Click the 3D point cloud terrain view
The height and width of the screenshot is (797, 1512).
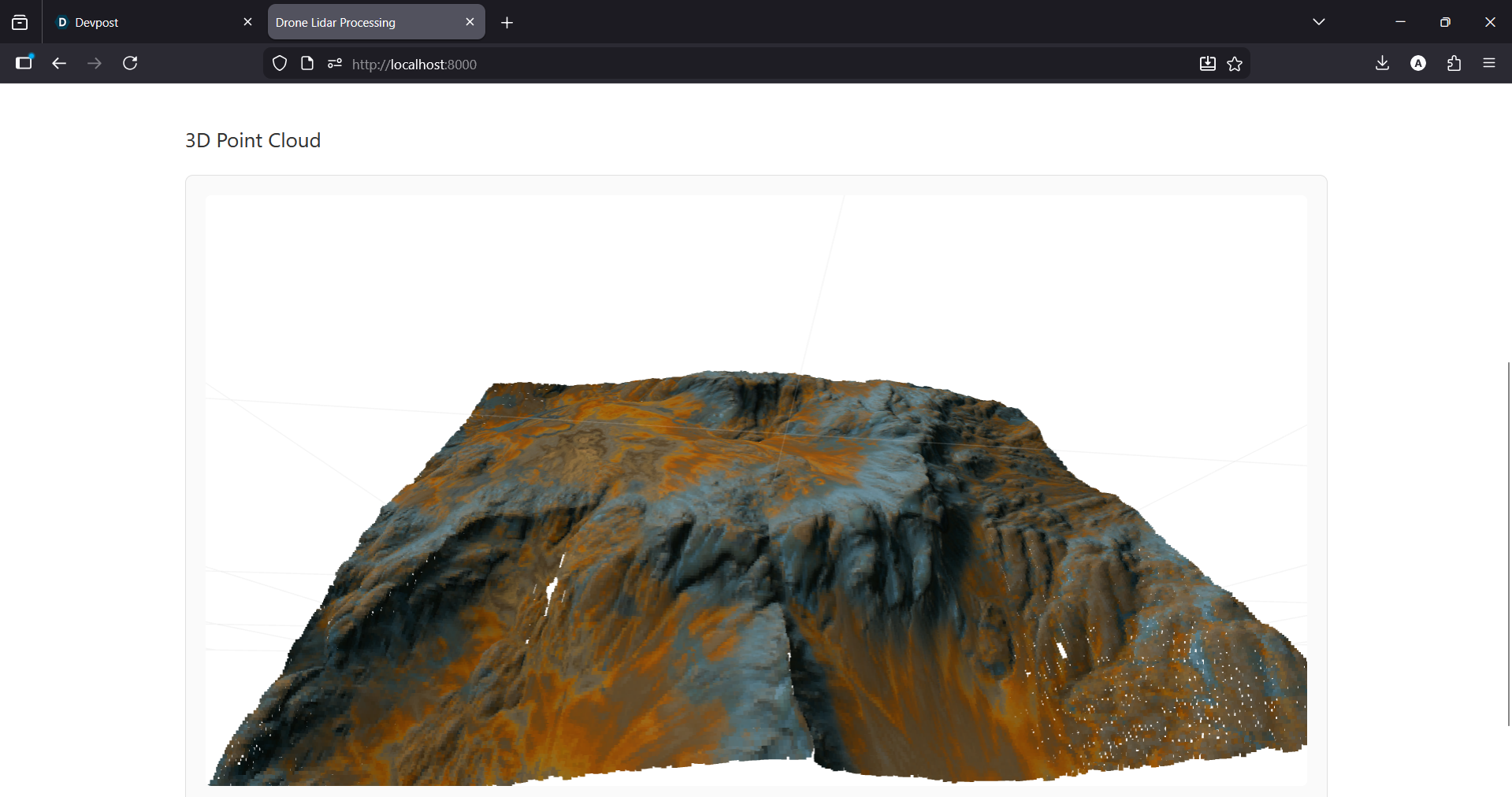click(756, 490)
